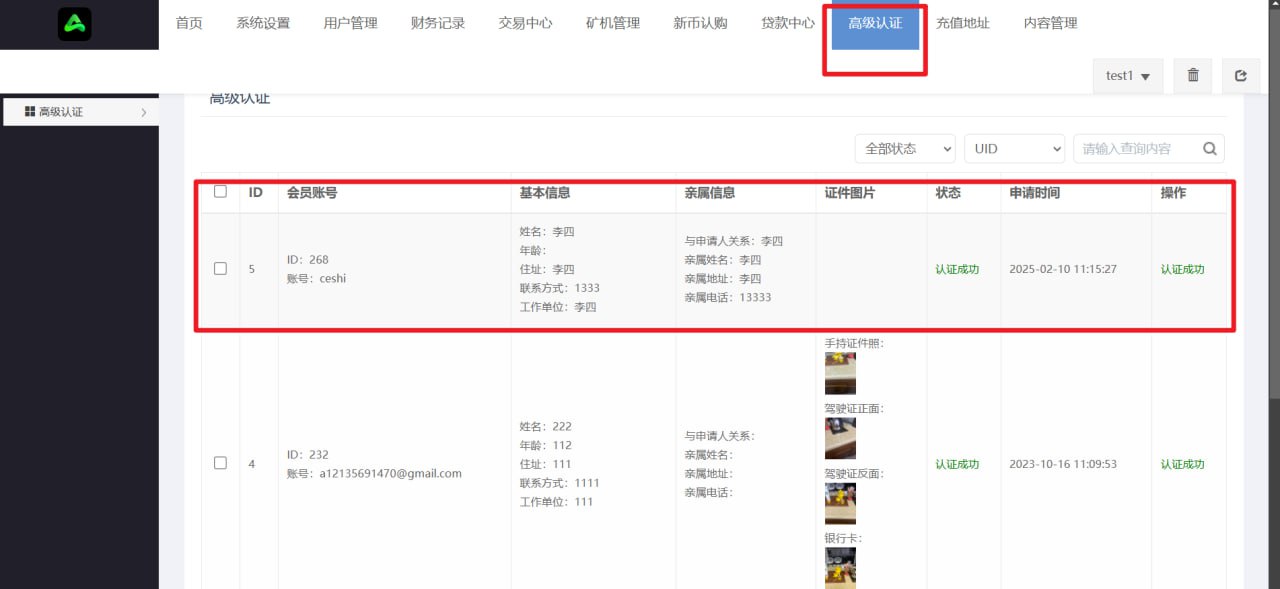Click the search magnifier icon
This screenshot has height=589, width=1280.
pos(1209,148)
